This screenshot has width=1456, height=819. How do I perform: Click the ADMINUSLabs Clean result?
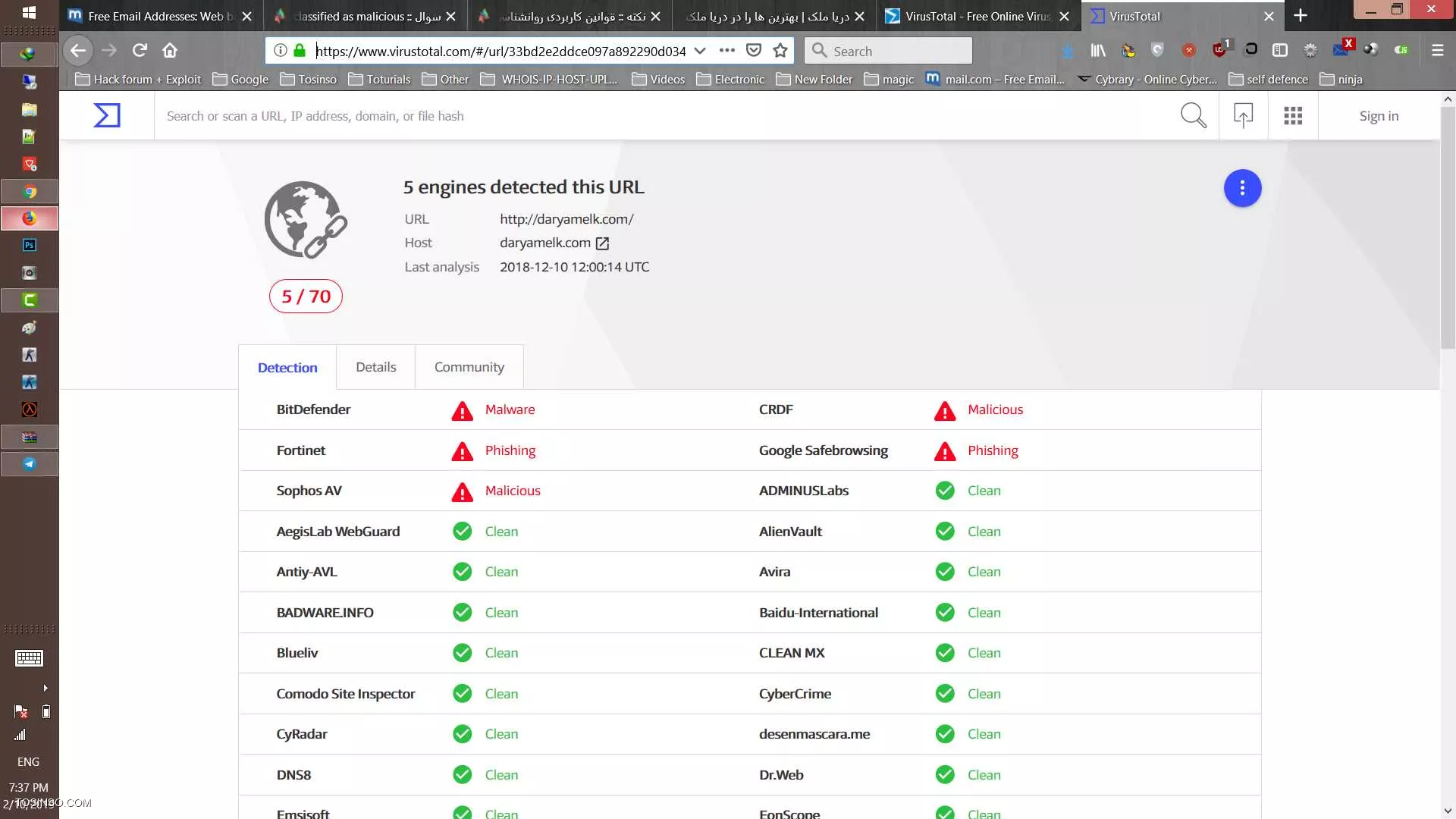click(x=984, y=491)
